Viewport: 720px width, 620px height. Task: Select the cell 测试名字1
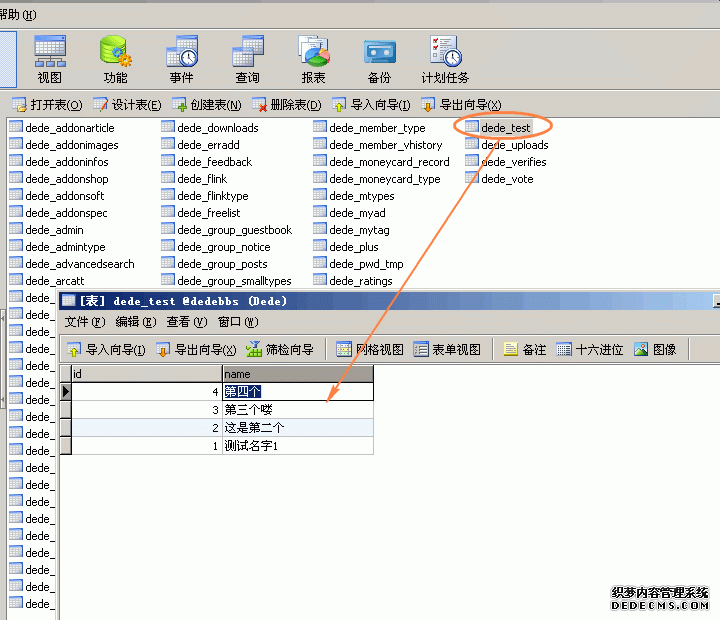[298, 446]
